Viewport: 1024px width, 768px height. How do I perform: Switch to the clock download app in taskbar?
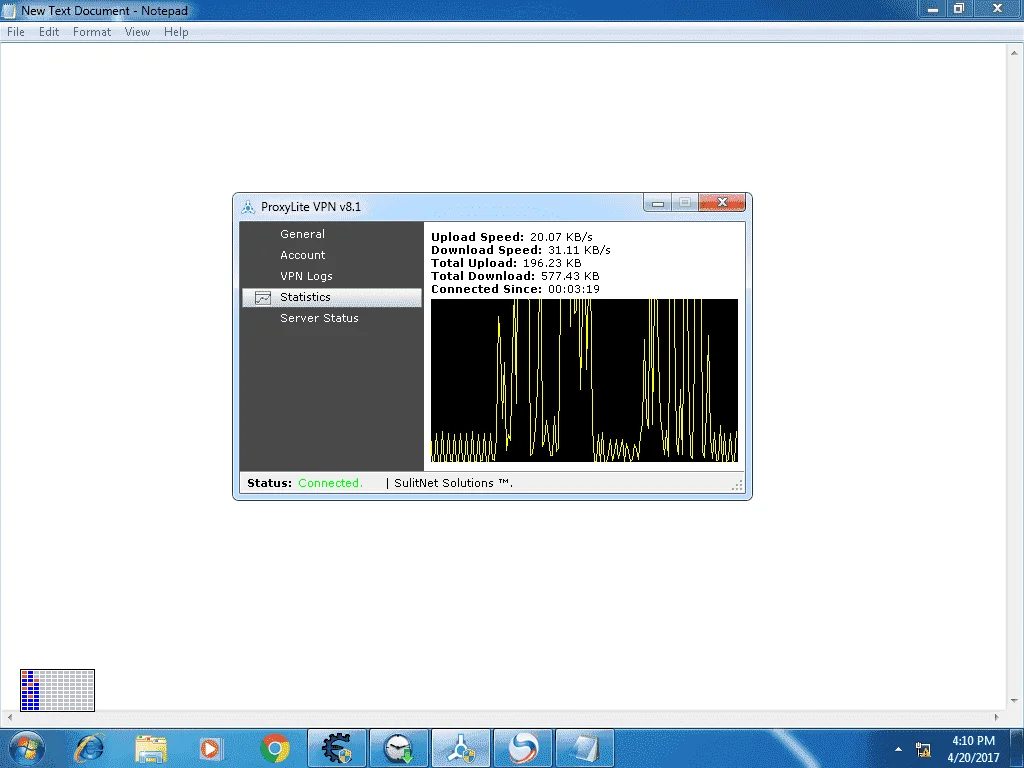[399, 748]
